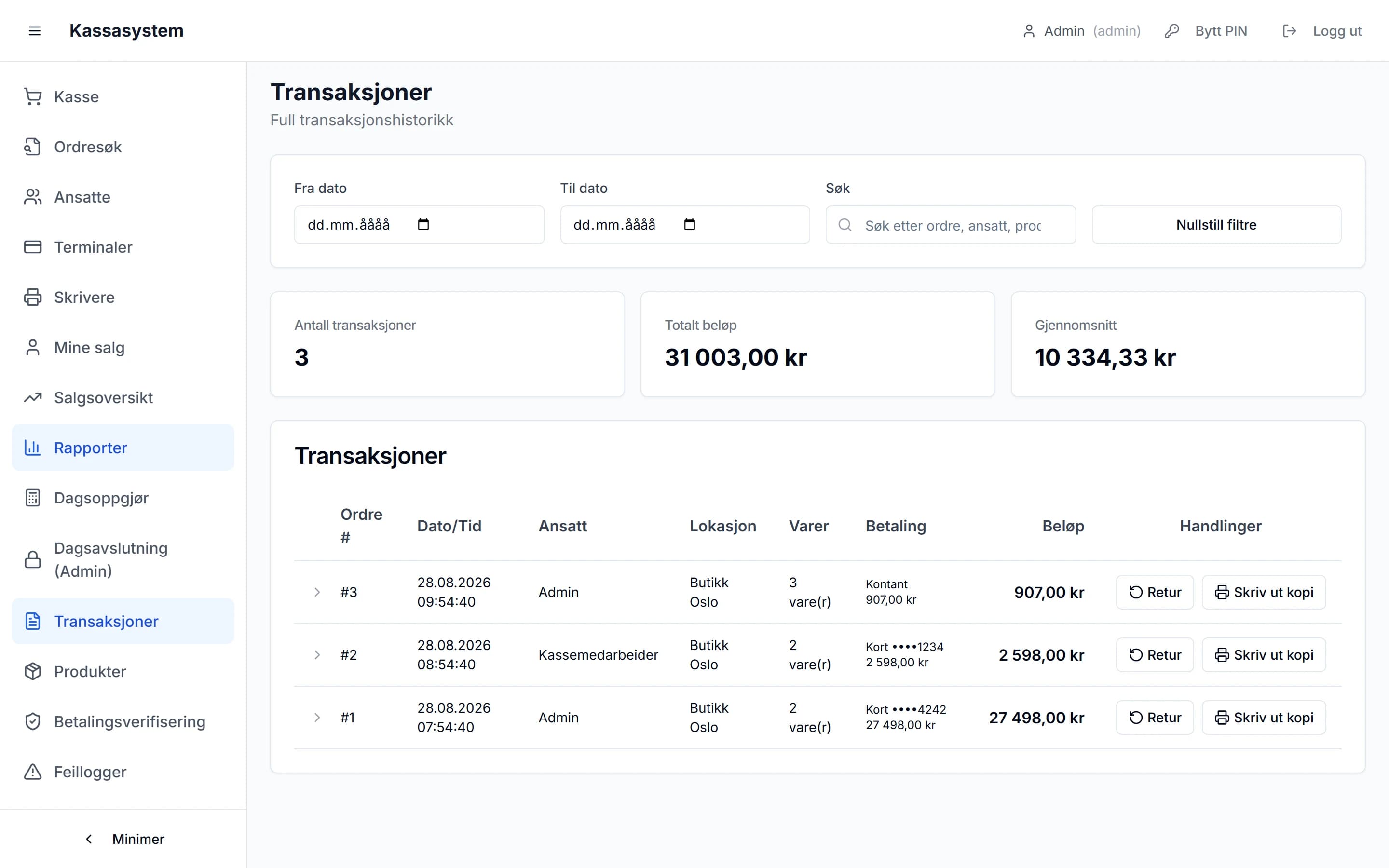Go to Salgsoversikt page
Screen dimensions: 1389x868
point(123,397)
